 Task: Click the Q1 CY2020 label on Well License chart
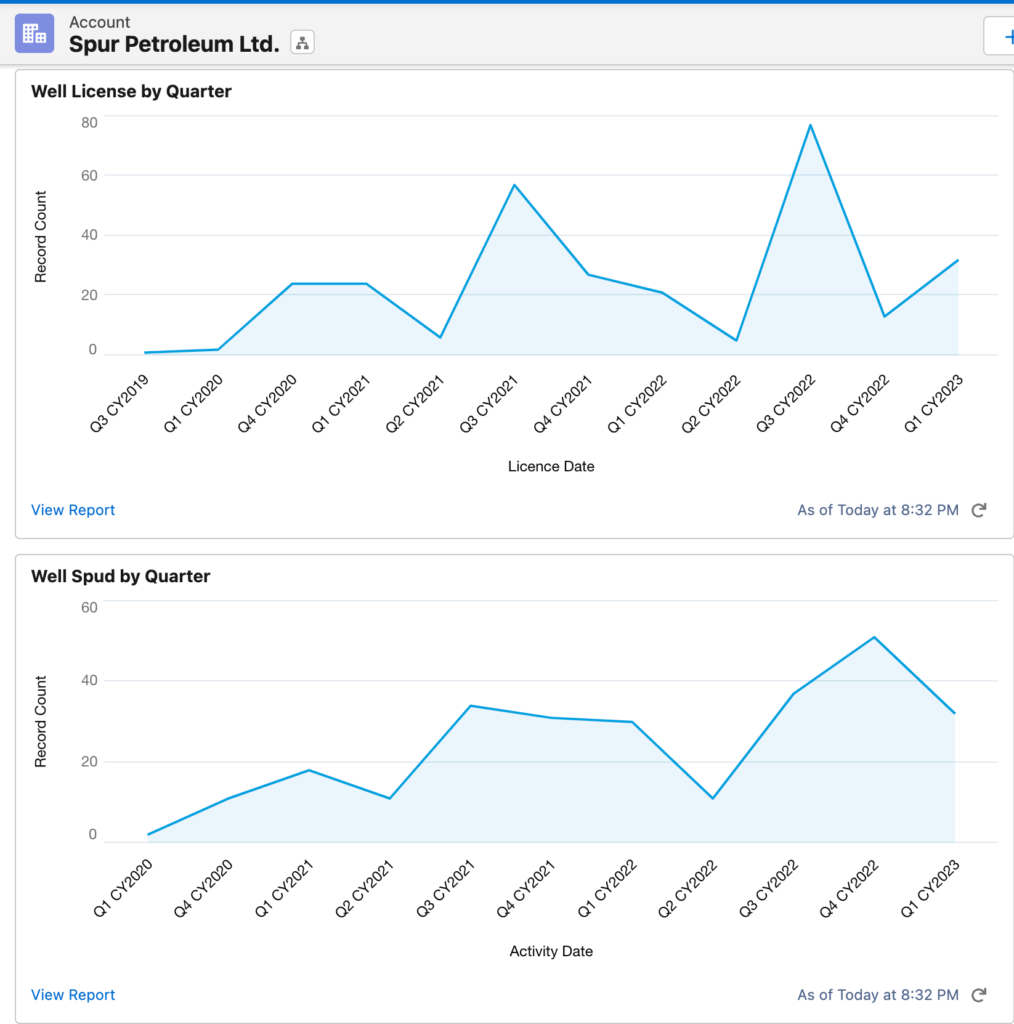tap(193, 404)
